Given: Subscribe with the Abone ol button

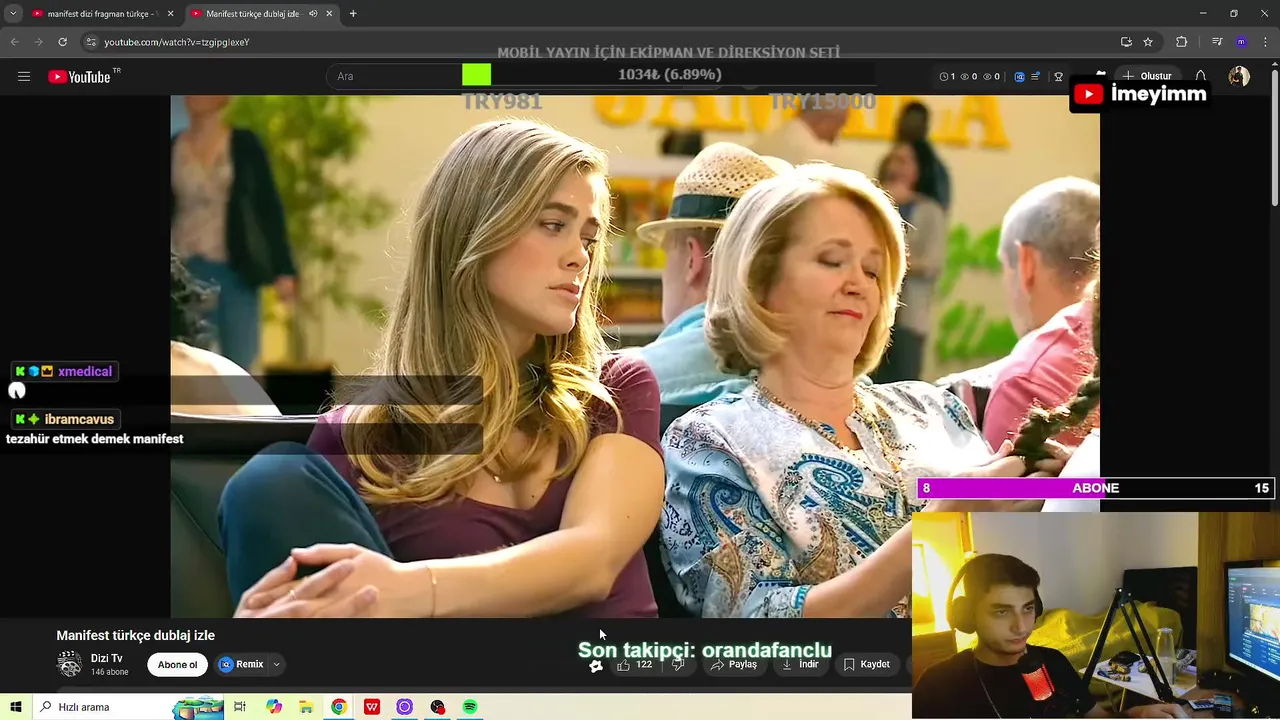Looking at the screenshot, I should click(x=178, y=664).
